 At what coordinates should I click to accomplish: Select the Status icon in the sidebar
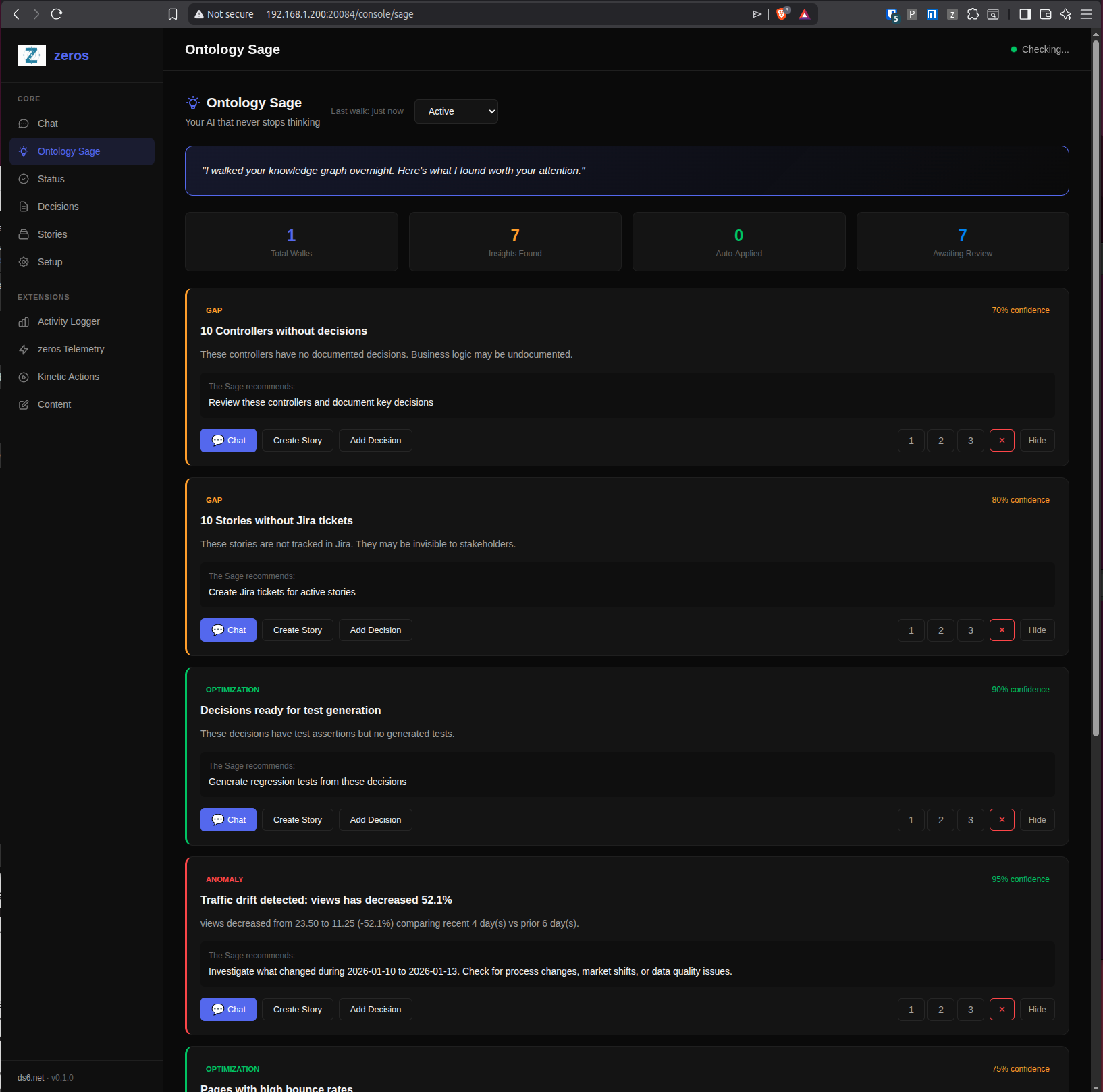click(x=24, y=179)
